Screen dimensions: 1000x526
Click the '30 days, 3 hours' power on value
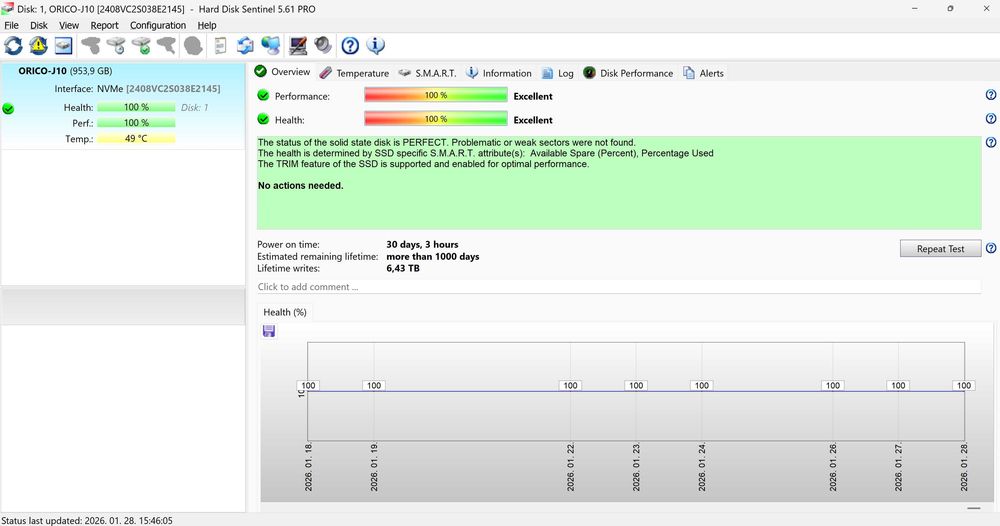click(422, 244)
